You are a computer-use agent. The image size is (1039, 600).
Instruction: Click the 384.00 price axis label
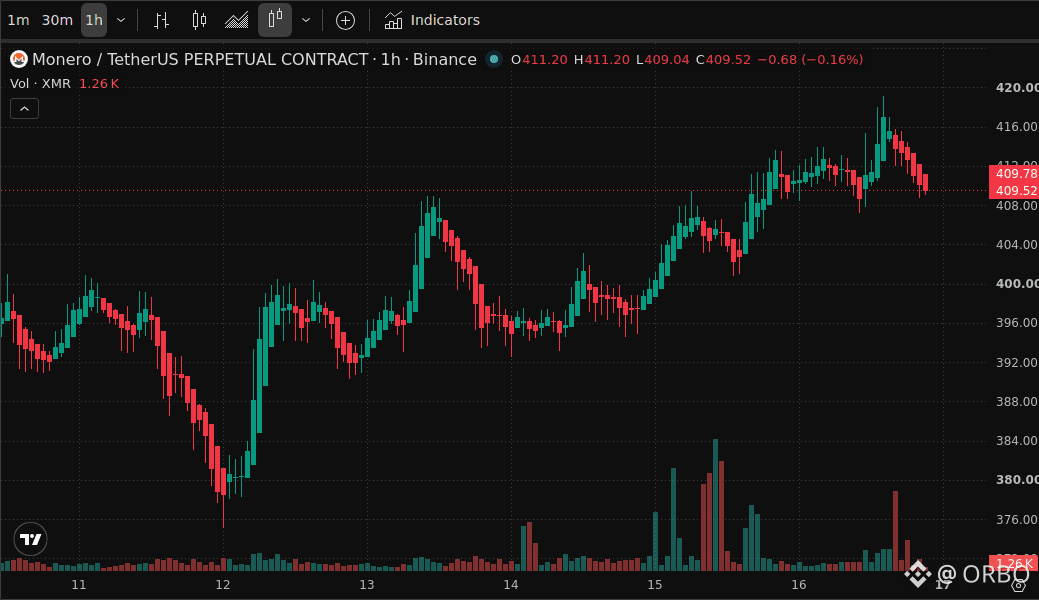point(1016,441)
